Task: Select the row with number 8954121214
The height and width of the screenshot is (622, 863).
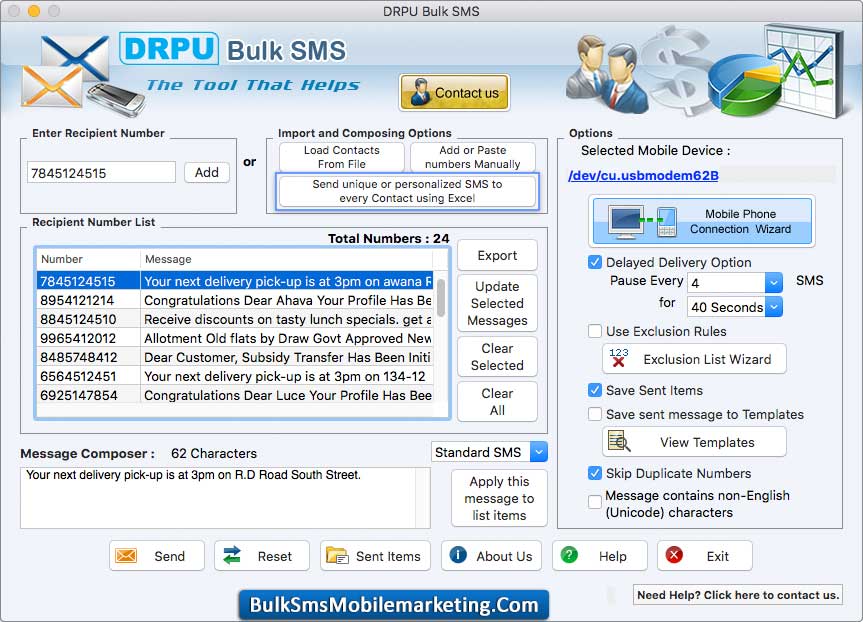Action: (x=235, y=300)
